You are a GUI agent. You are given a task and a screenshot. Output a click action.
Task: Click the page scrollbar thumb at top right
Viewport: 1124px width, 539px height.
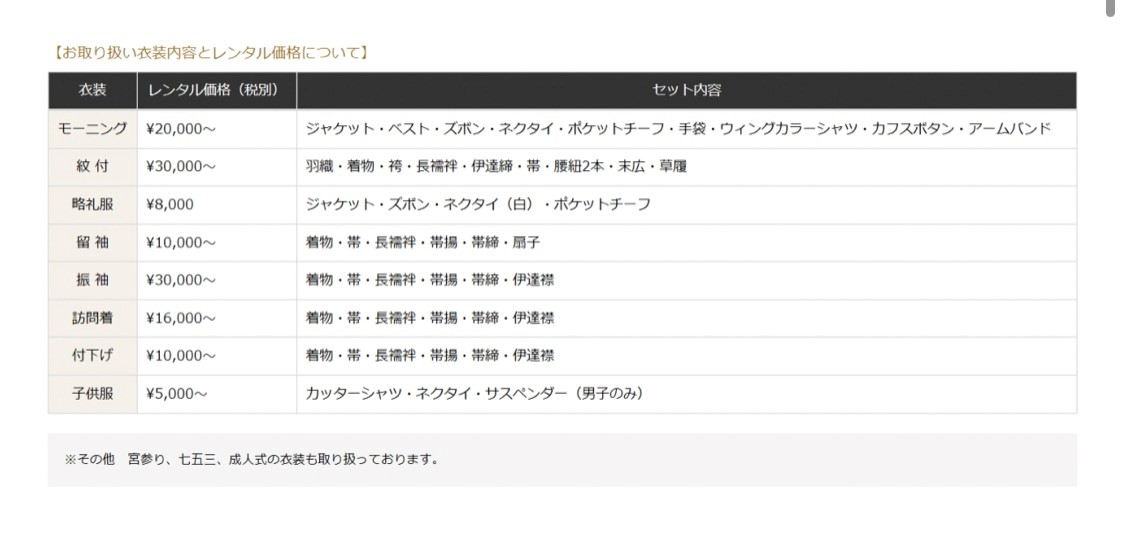(1110, 7)
